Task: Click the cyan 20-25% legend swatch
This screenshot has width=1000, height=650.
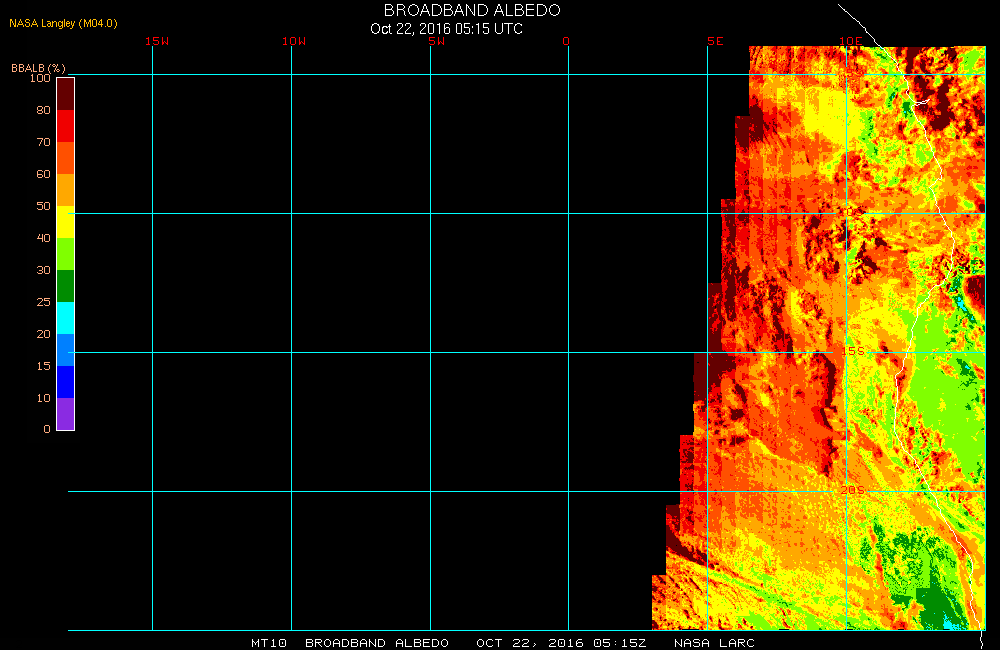Action: coord(65,318)
